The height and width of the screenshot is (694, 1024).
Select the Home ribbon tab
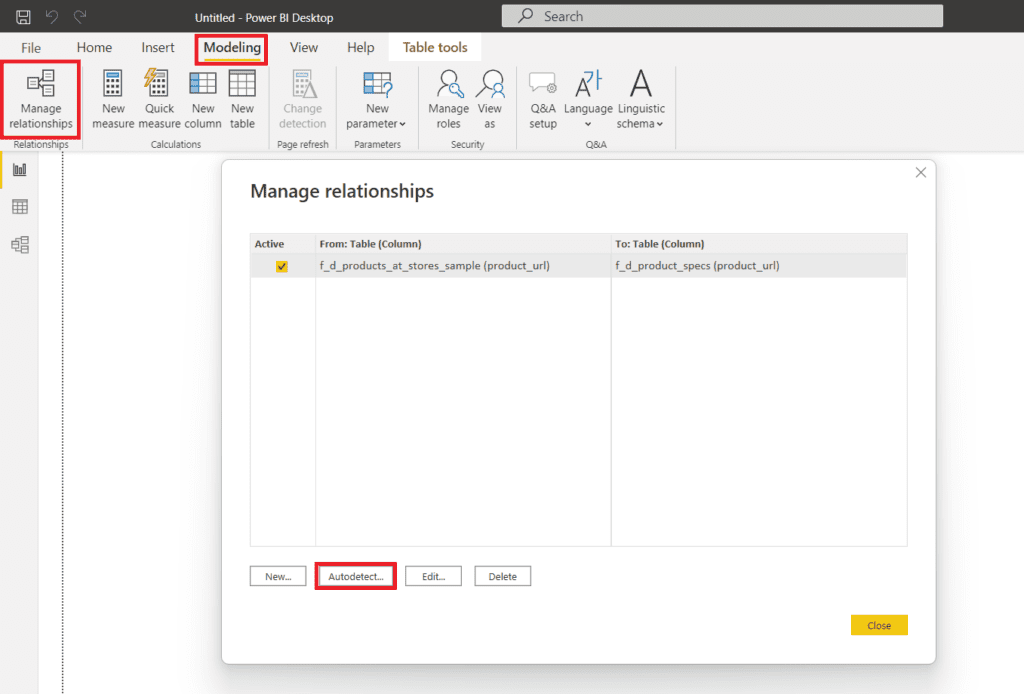coord(94,48)
